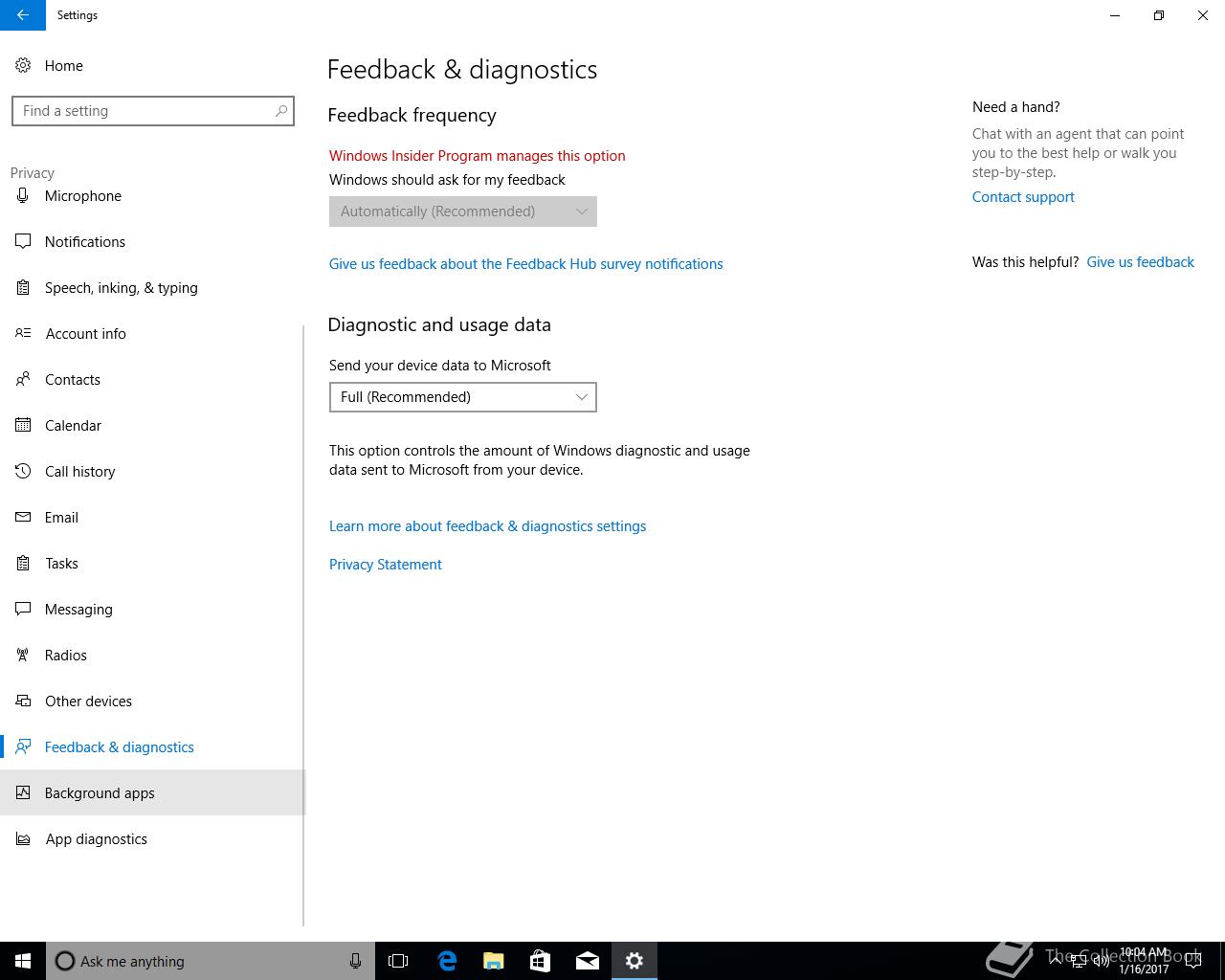
Task: Click the sidebar vertical scrollbar
Action: [303, 626]
